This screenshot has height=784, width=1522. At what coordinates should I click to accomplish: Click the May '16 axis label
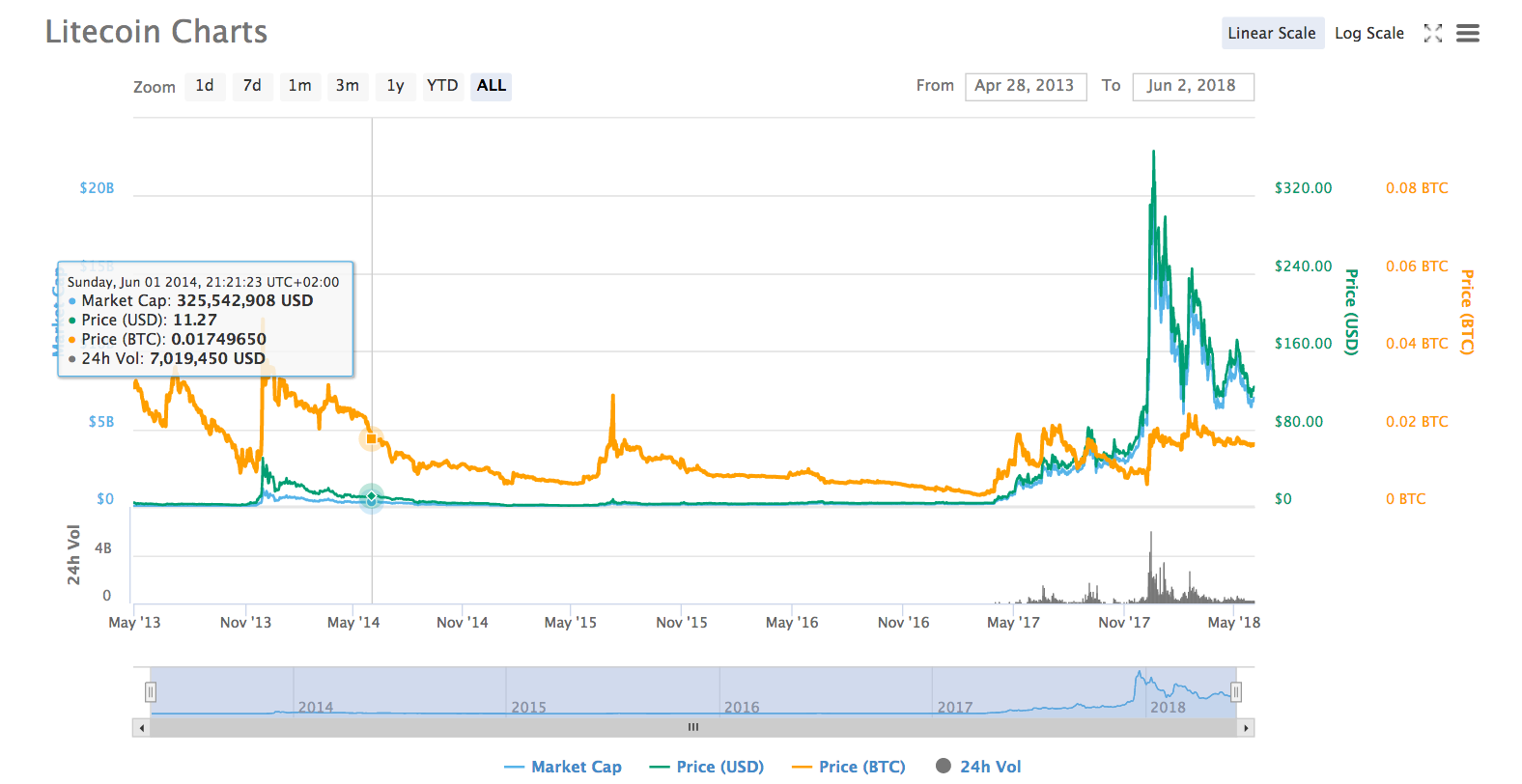click(x=792, y=623)
